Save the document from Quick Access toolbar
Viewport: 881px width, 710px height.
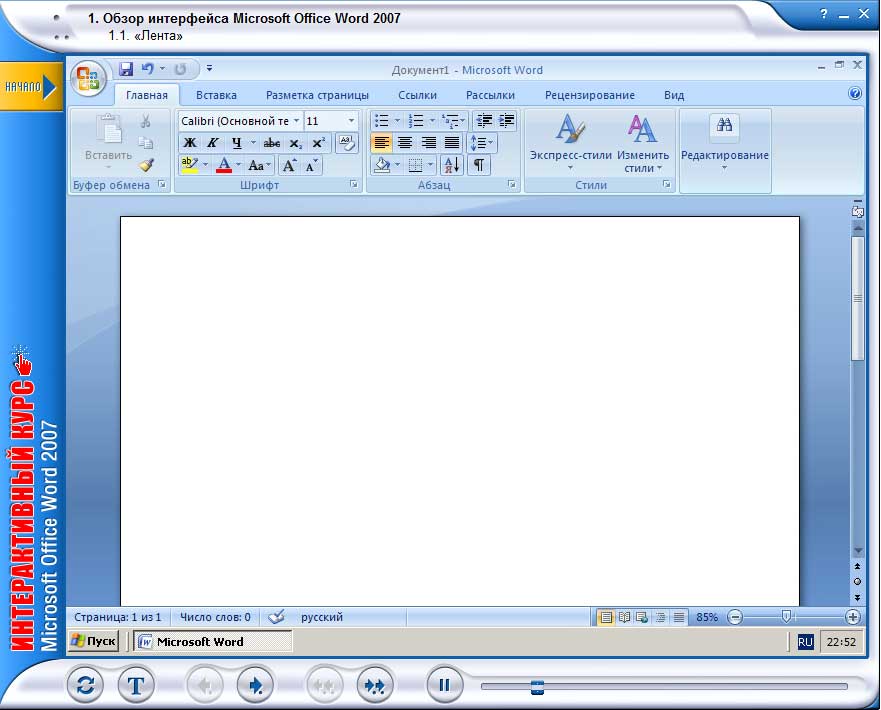[126, 69]
